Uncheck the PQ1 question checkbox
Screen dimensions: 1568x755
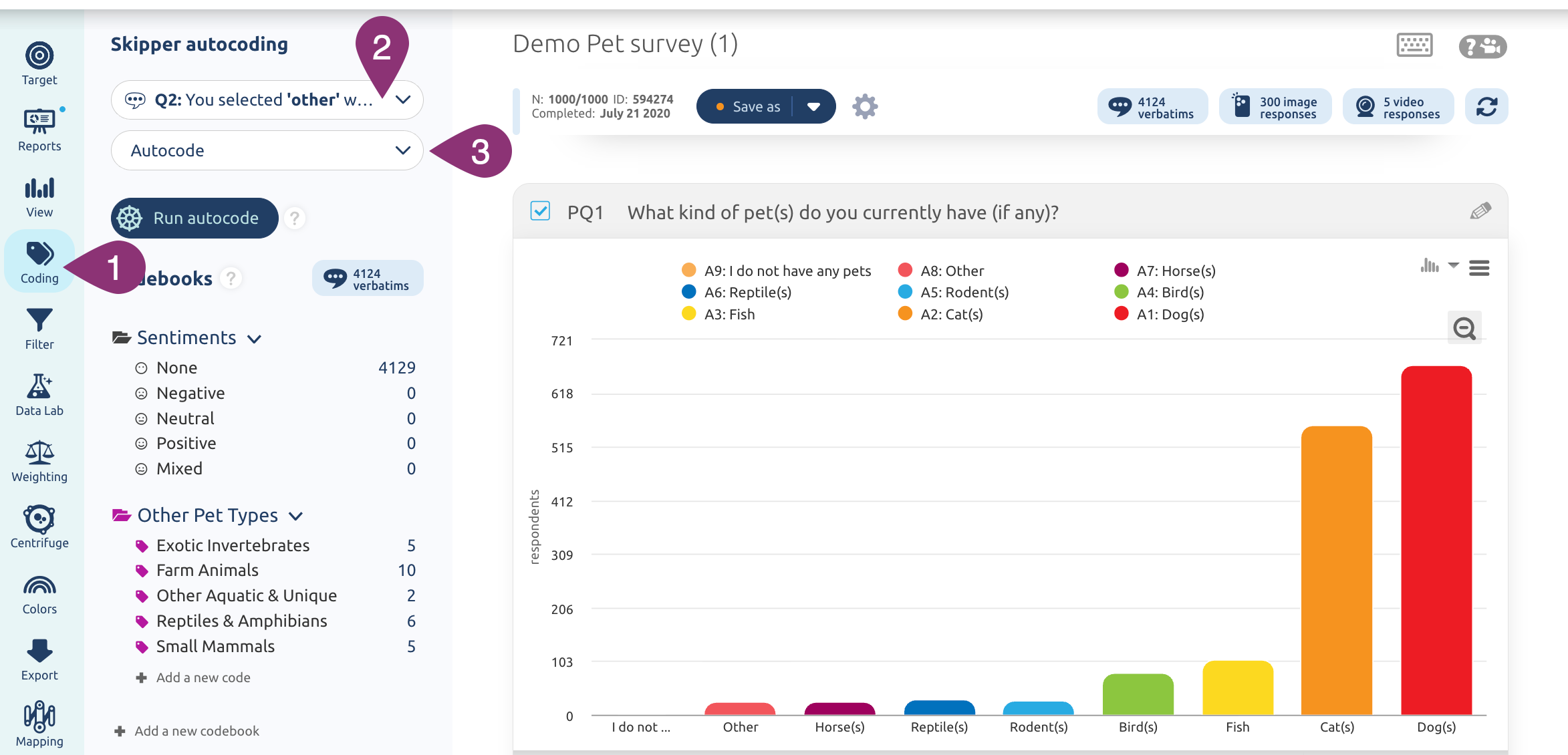[x=540, y=211]
